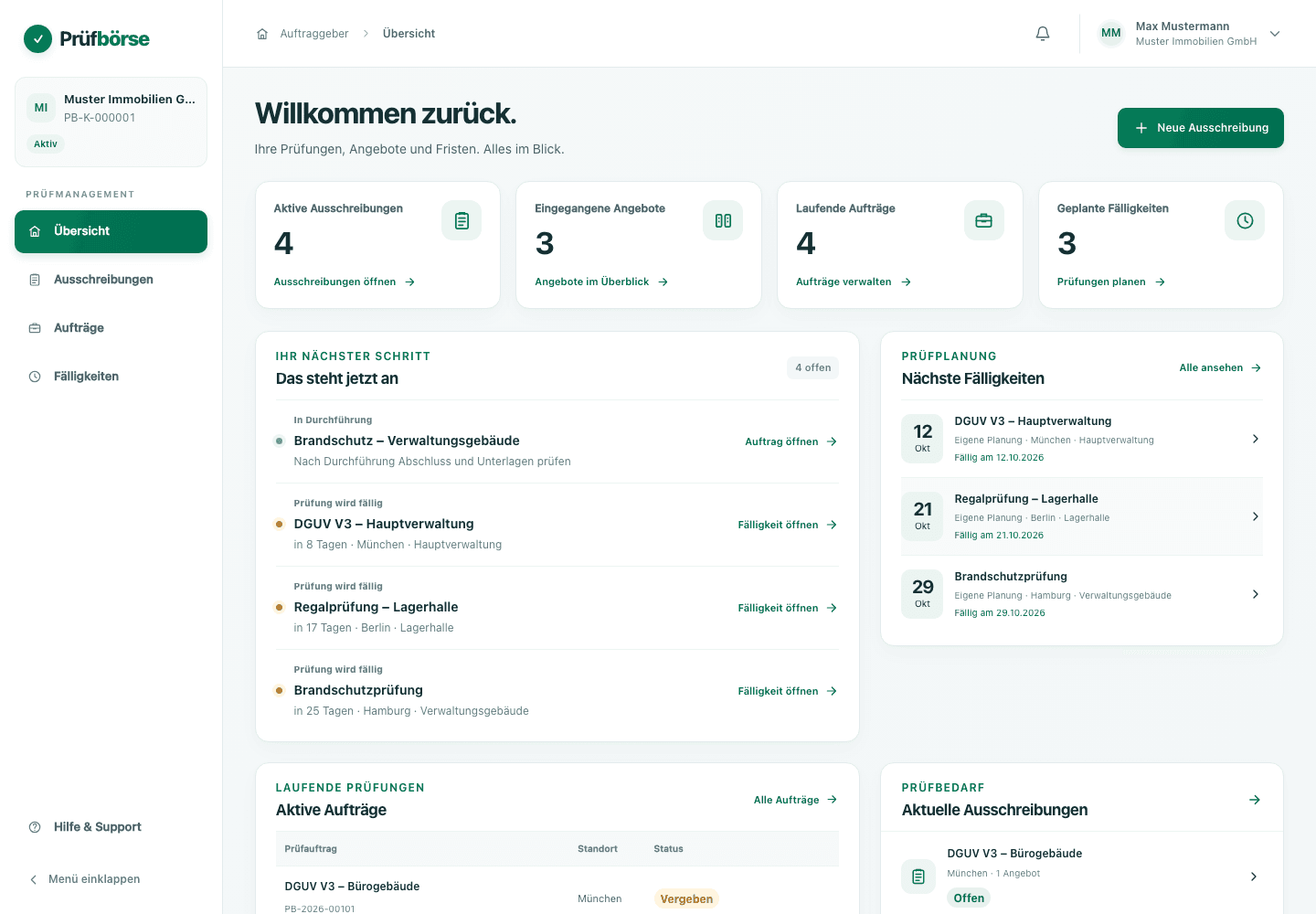The width and height of the screenshot is (1316, 914).
Task: Open the Muster Immobilien company card
Action: [111, 122]
